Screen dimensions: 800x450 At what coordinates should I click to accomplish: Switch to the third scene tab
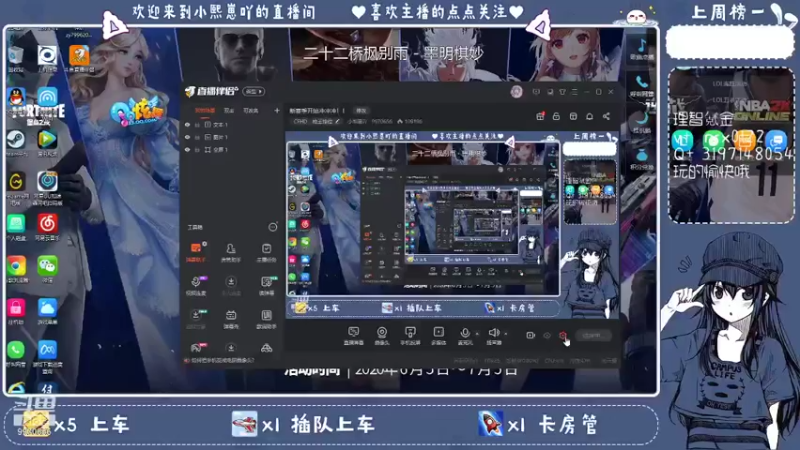(x=251, y=110)
